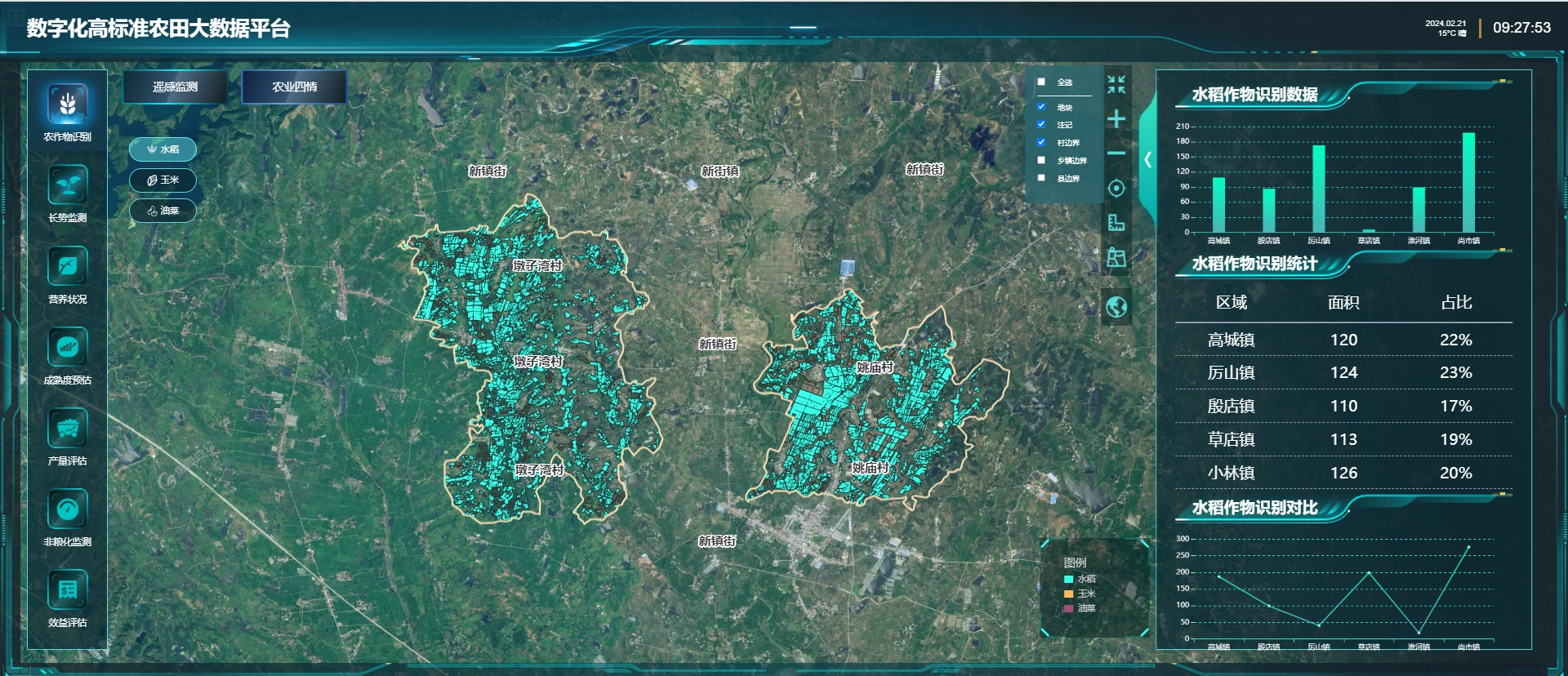Open the 效益评估 benefit assessment module
Screen dimensions: 1568x676
coord(68,598)
